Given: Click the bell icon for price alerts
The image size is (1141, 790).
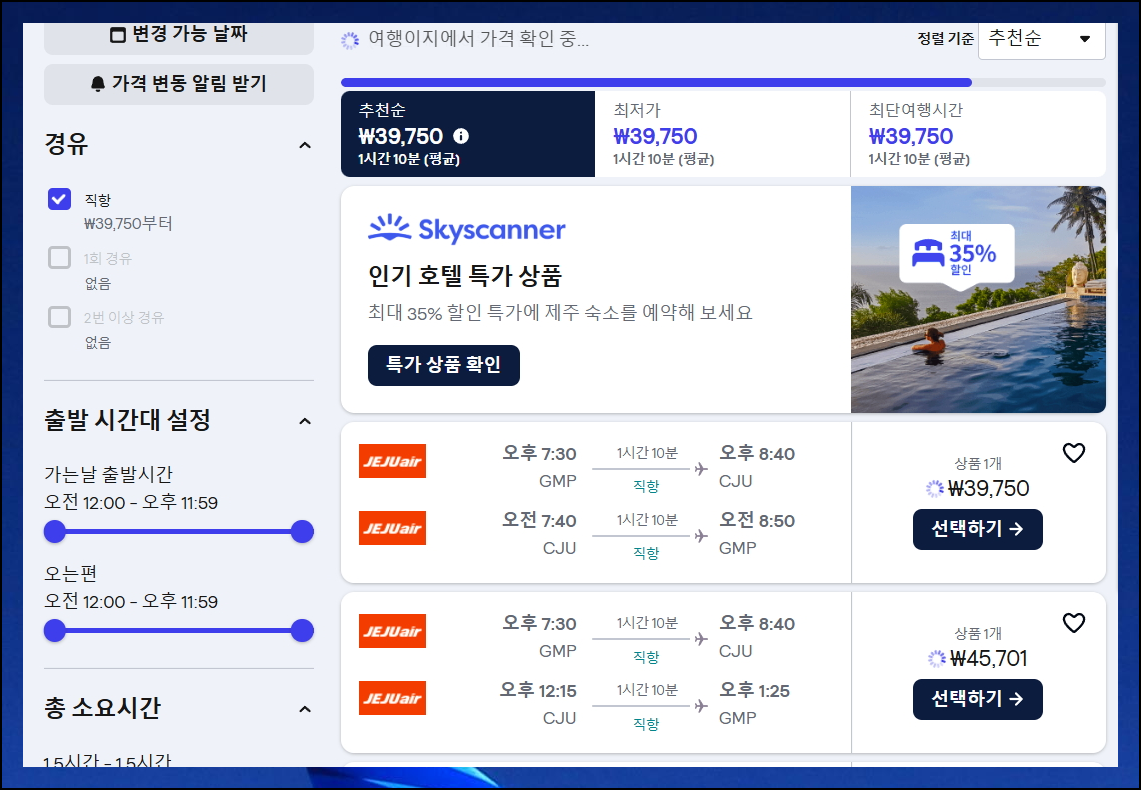Looking at the screenshot, I should coord(98,84).
